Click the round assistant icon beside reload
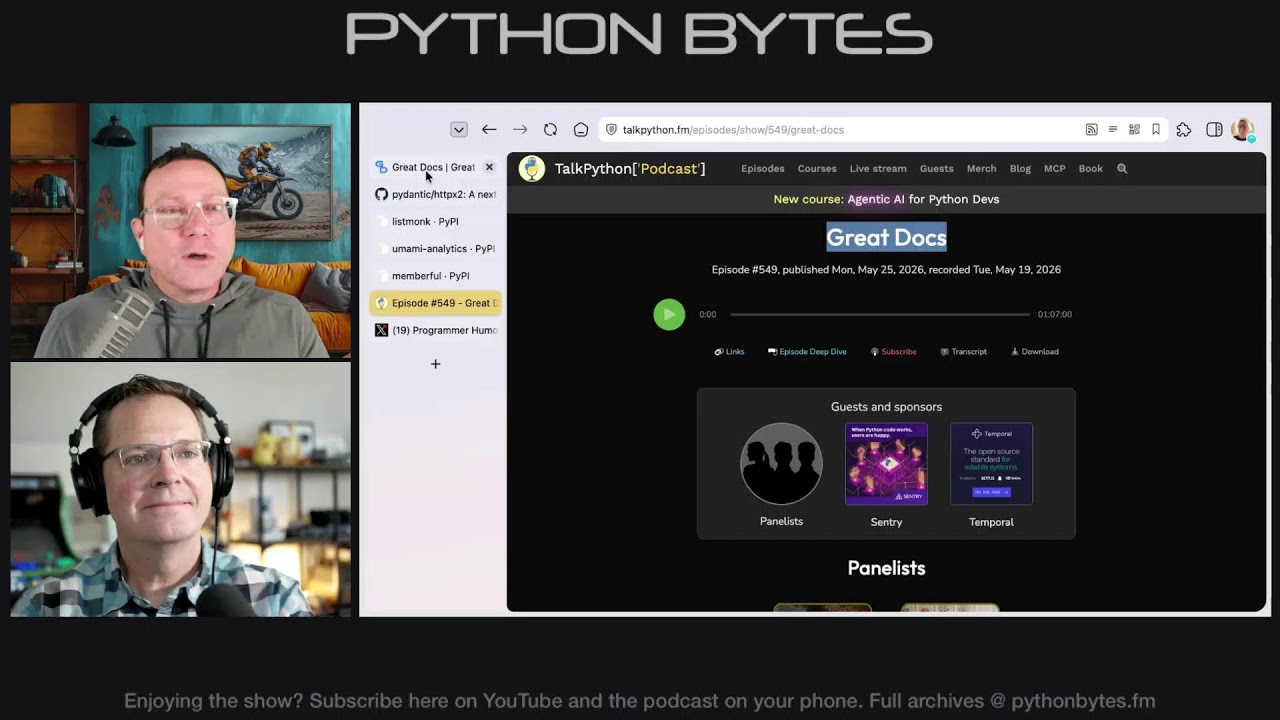1280x720 pixels. click(x=581, y=129)
